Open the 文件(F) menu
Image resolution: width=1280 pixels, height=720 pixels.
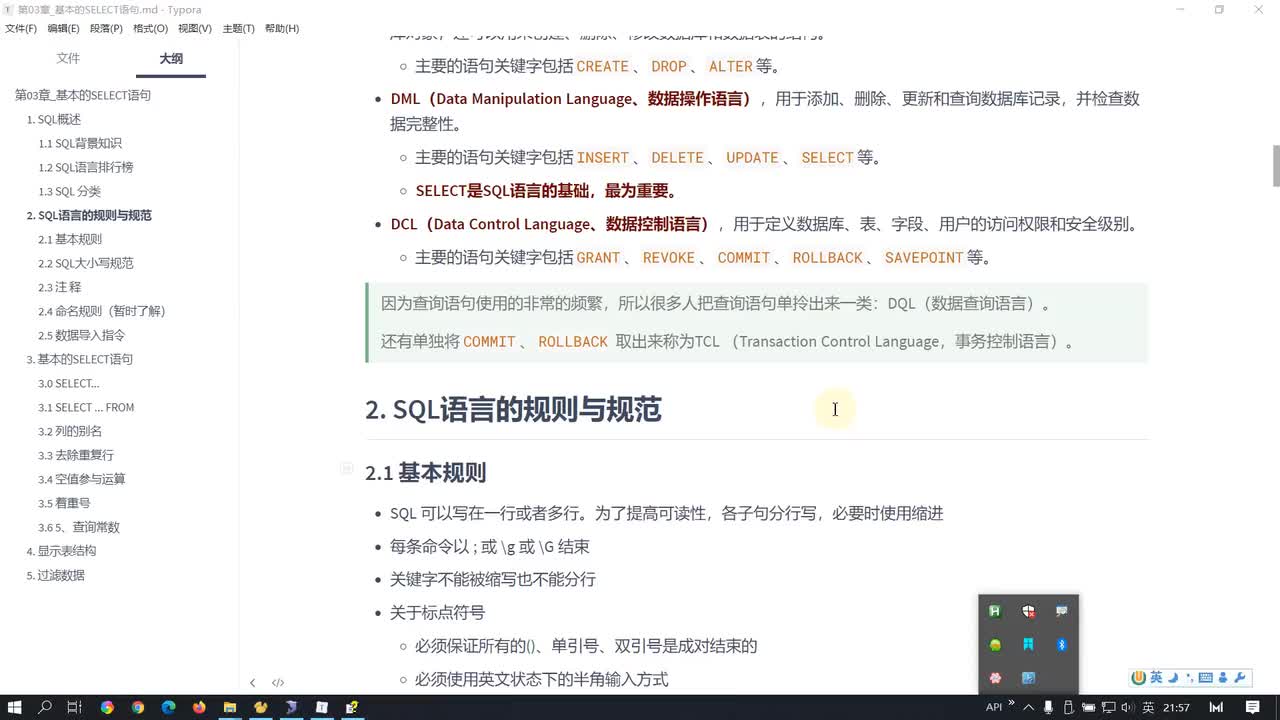pos(20,28)
